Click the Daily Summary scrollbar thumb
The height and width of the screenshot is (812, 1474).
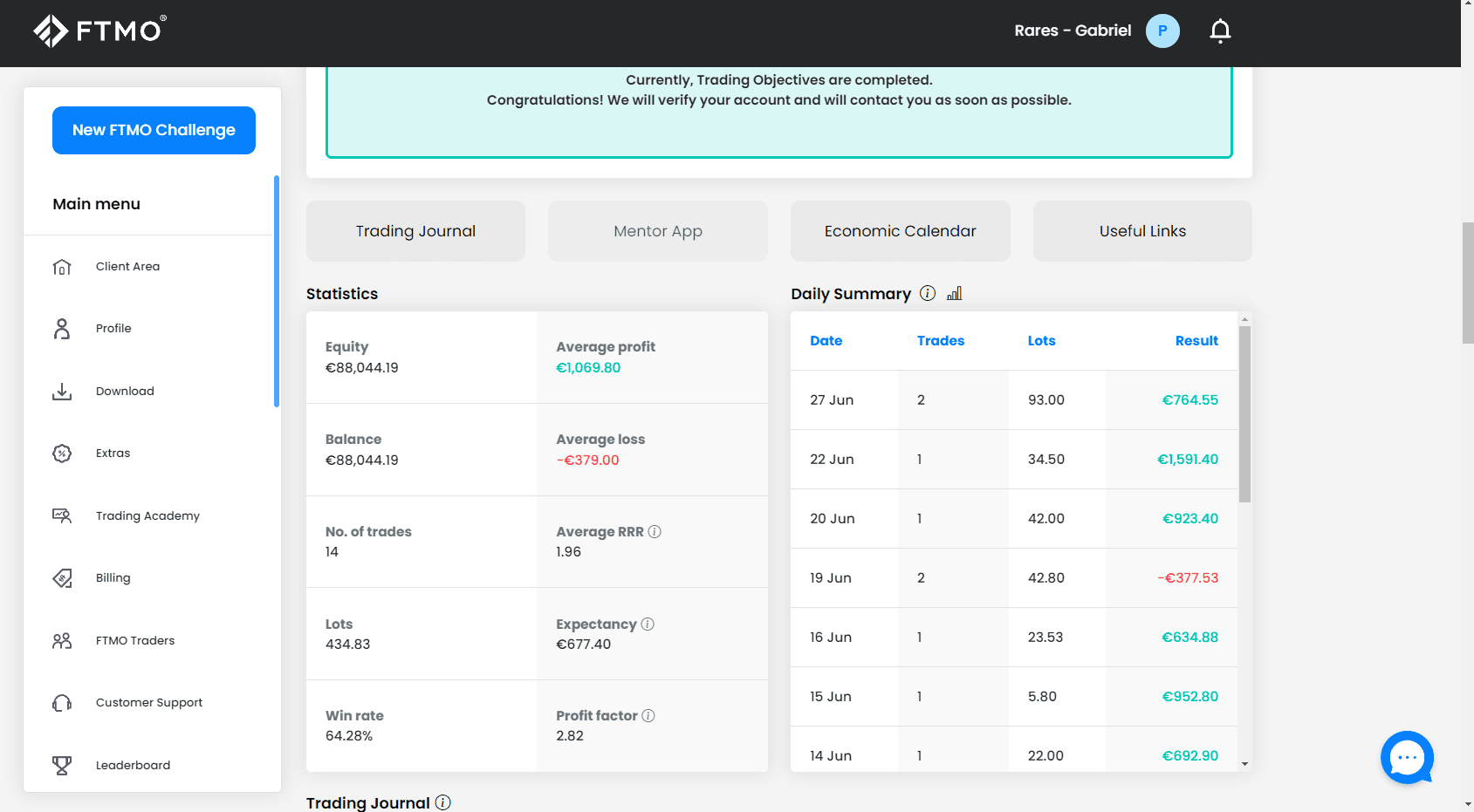[1244, 413]
